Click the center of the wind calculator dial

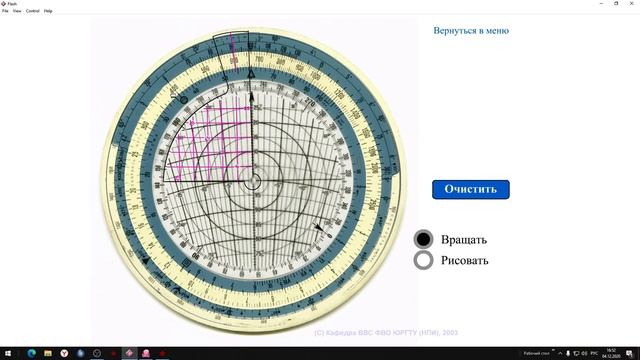[253, 181]
